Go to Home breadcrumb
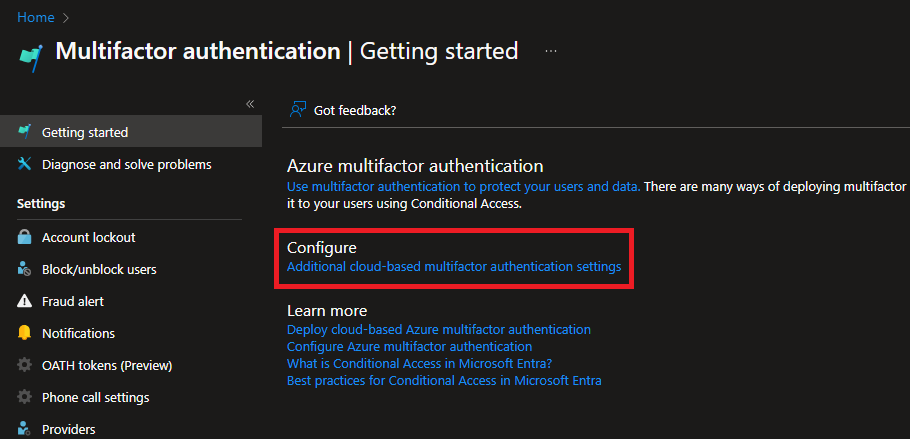 click(35, 17)
